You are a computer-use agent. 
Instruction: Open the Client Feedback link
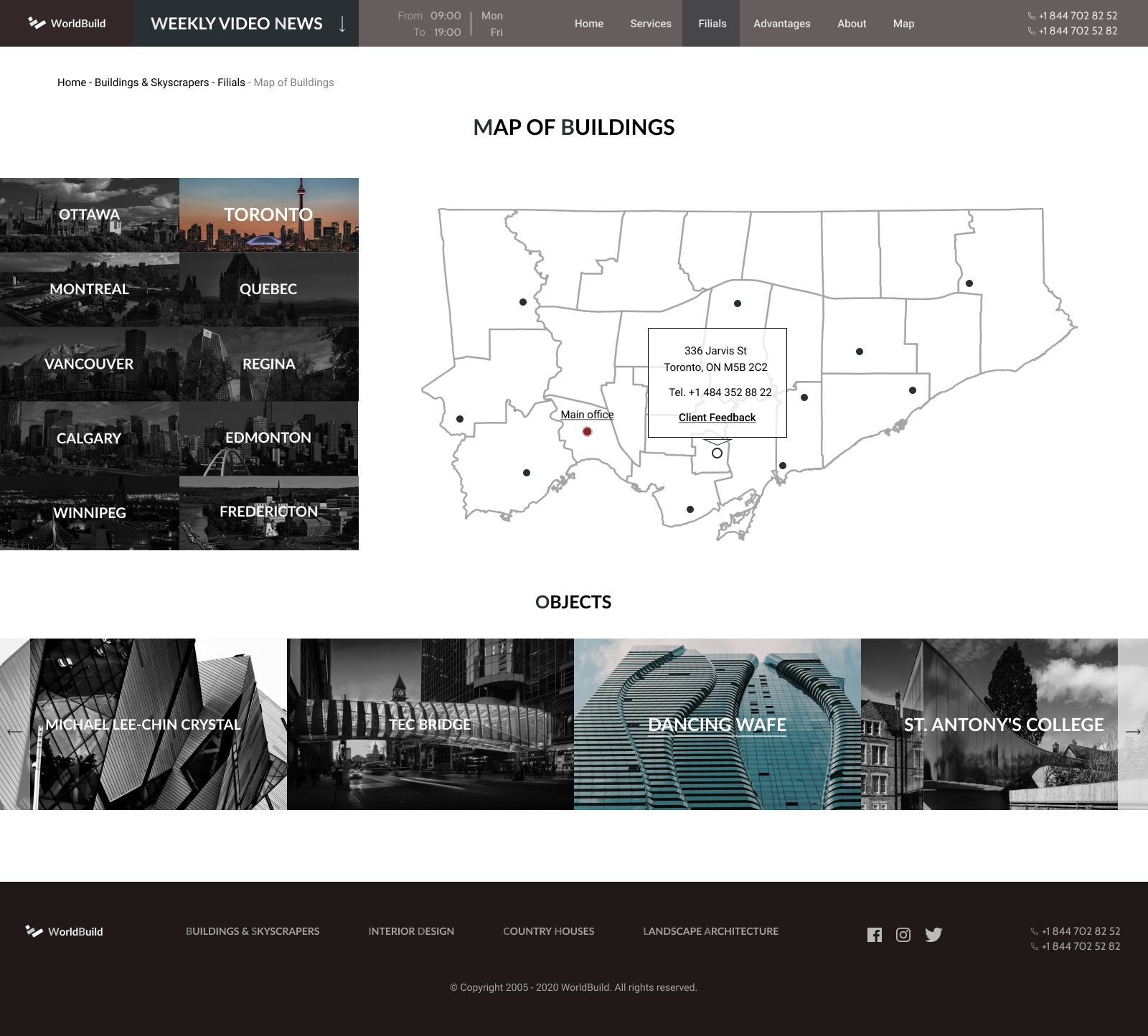[717, 418]
